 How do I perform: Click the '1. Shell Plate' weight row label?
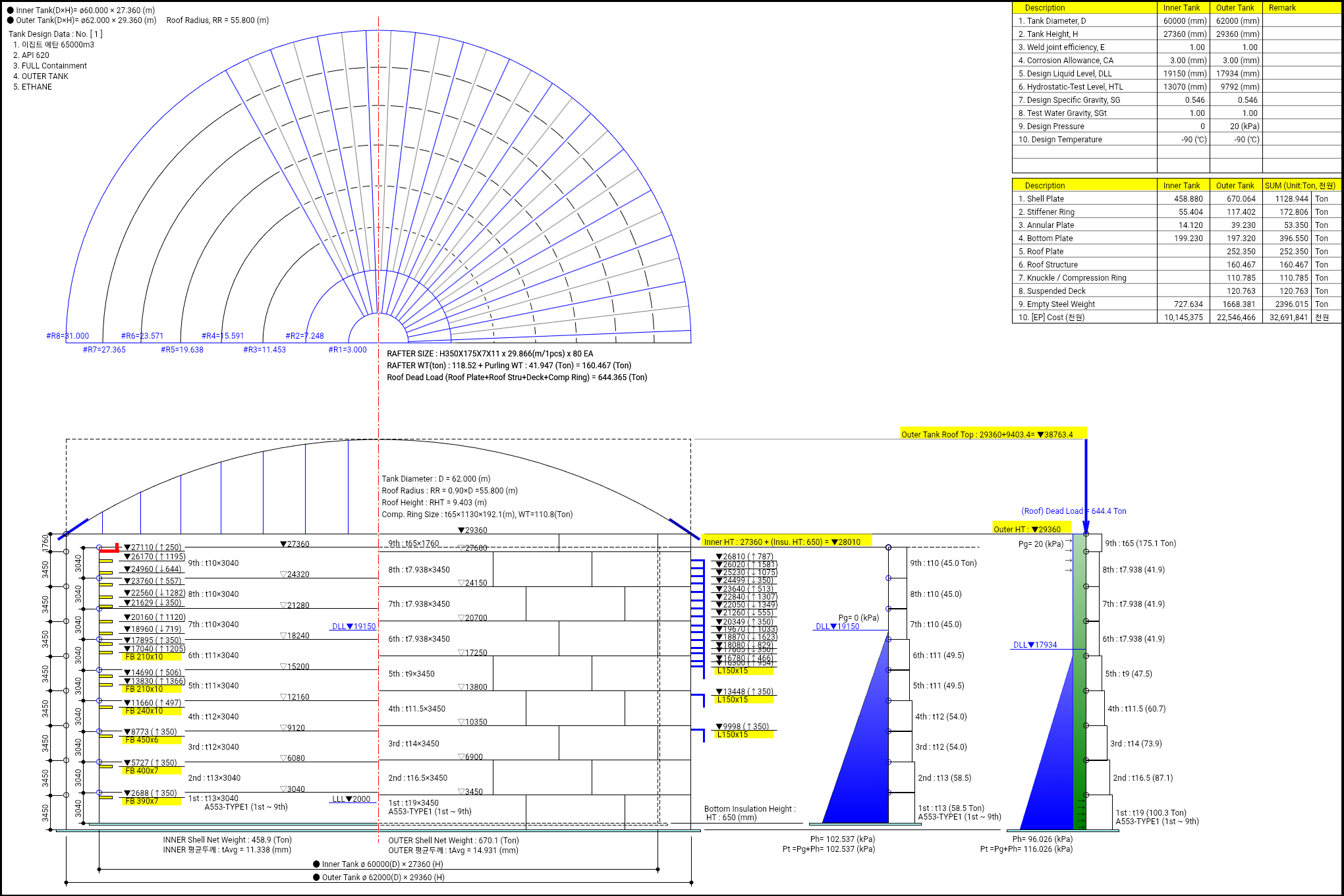[x=1041, y=199]
